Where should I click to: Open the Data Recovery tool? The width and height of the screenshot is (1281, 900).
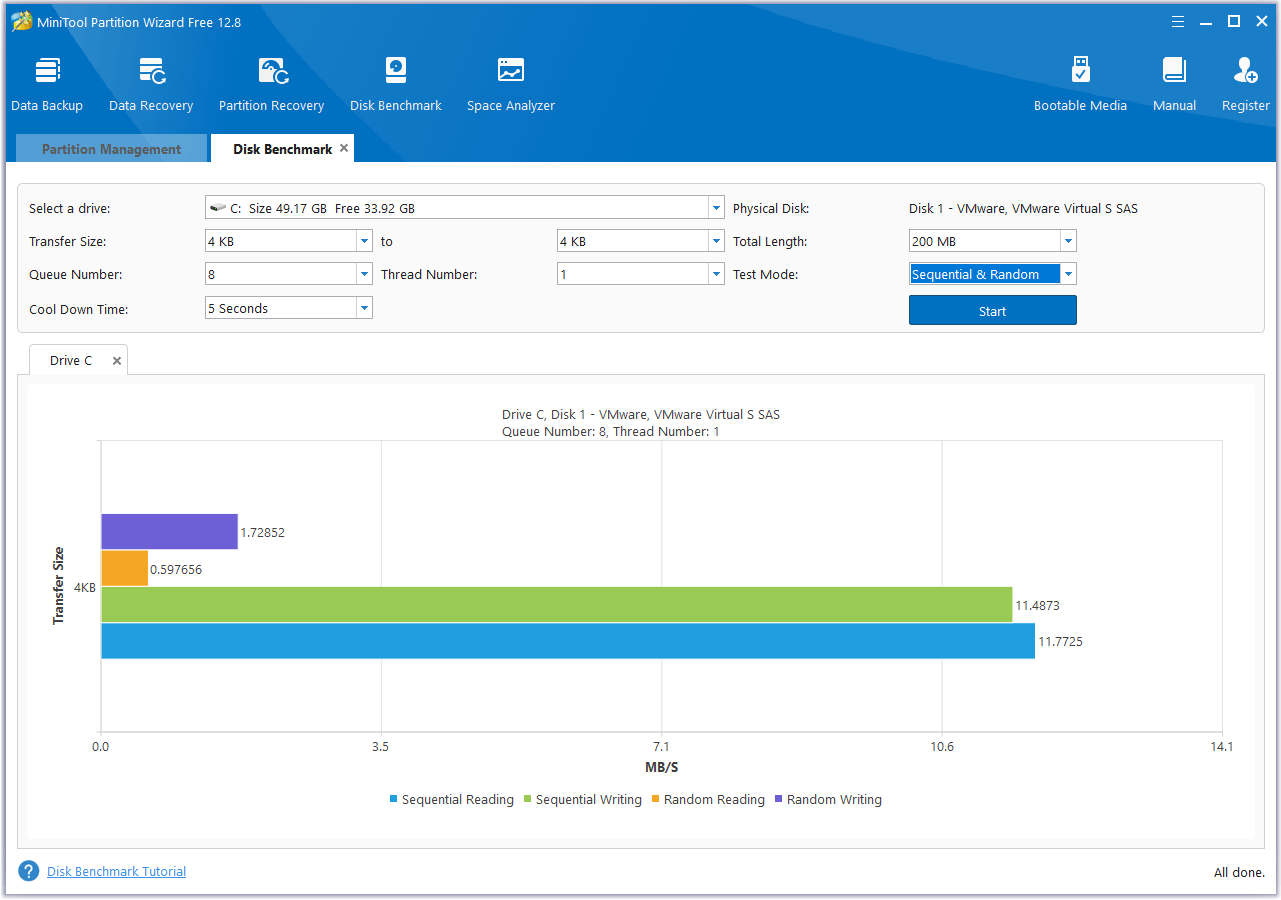[151, 84]
